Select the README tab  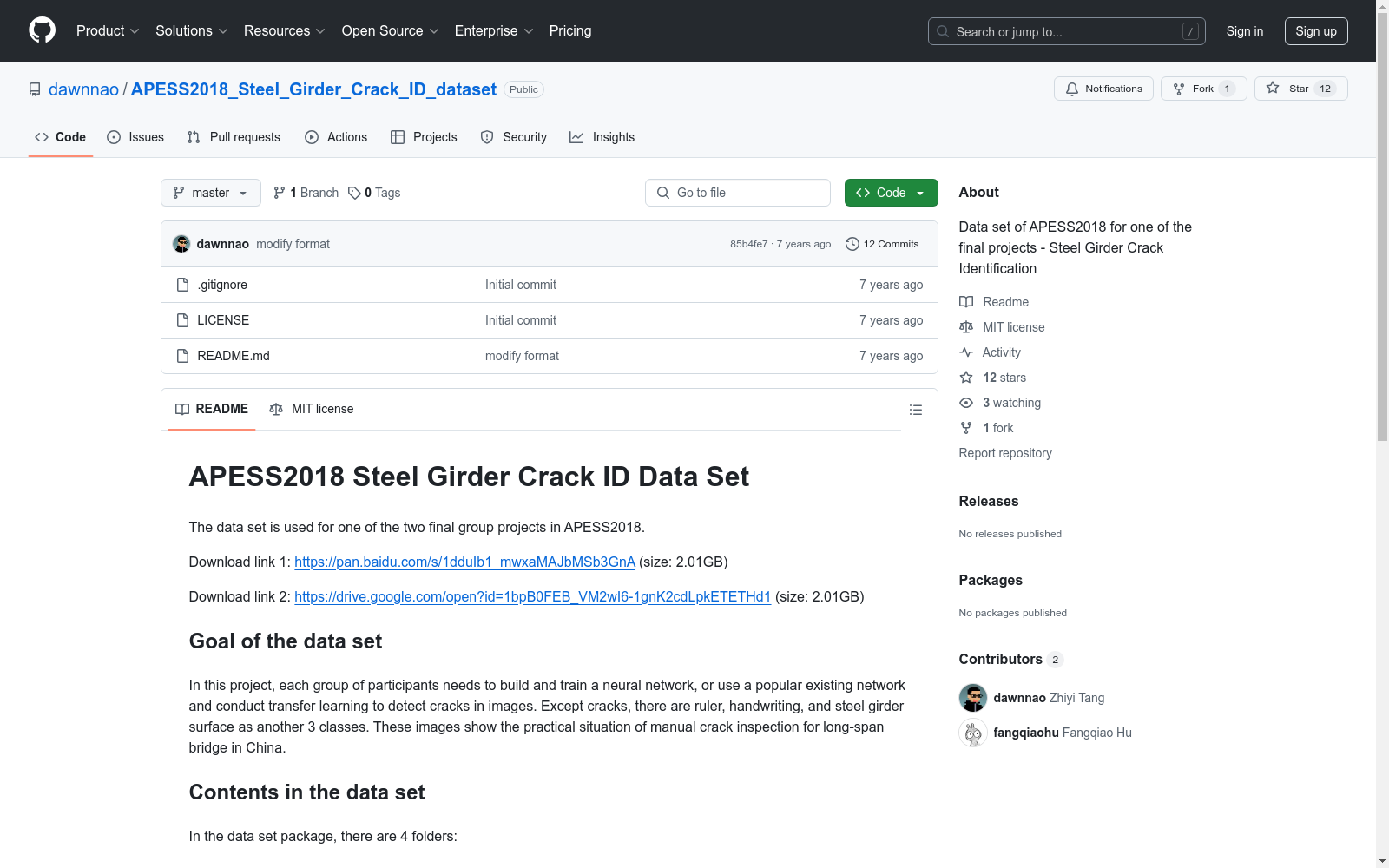212,409
